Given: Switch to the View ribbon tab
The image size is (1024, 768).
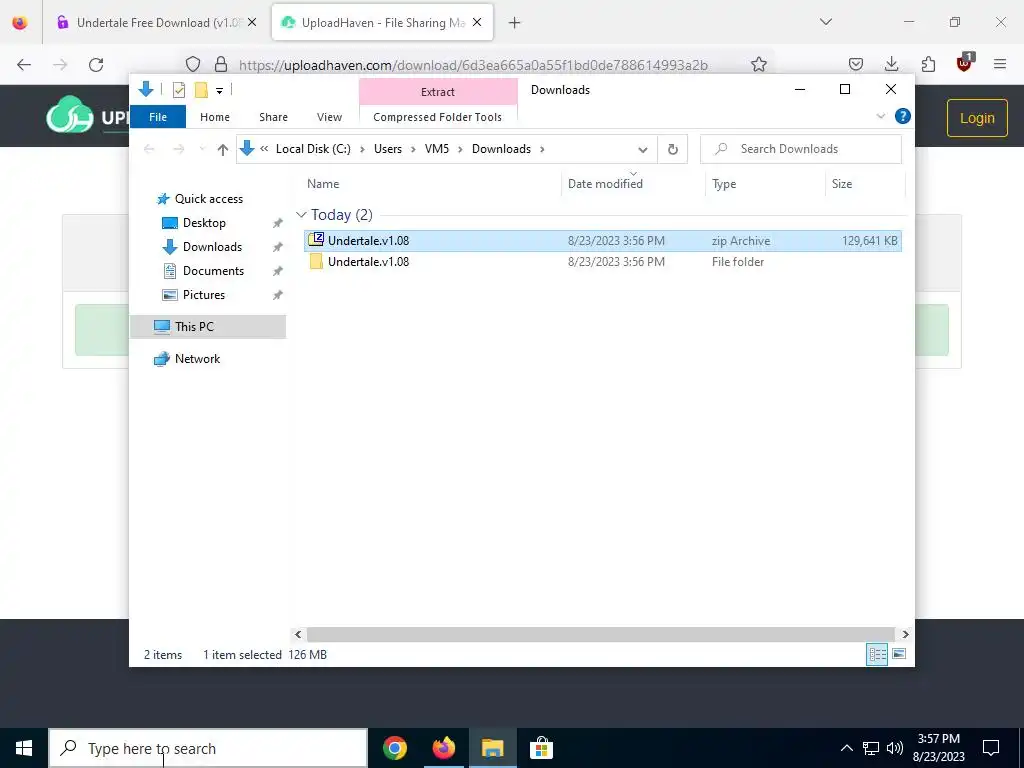Looking at the screenshot, I should coord(329,117).
